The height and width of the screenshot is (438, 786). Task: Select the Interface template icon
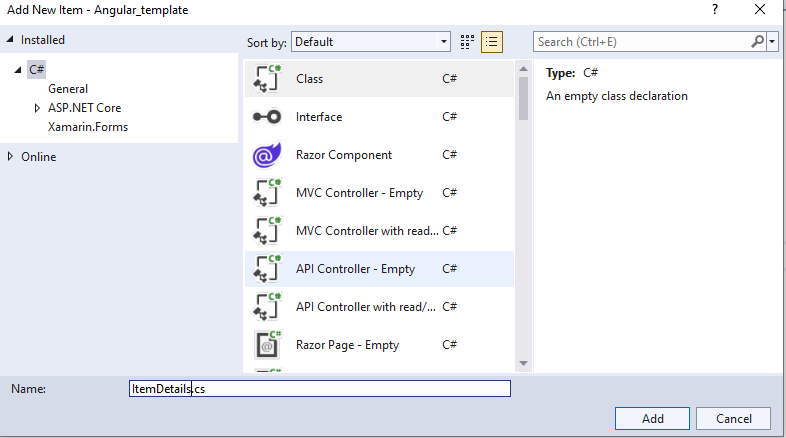tap(267, 117)
